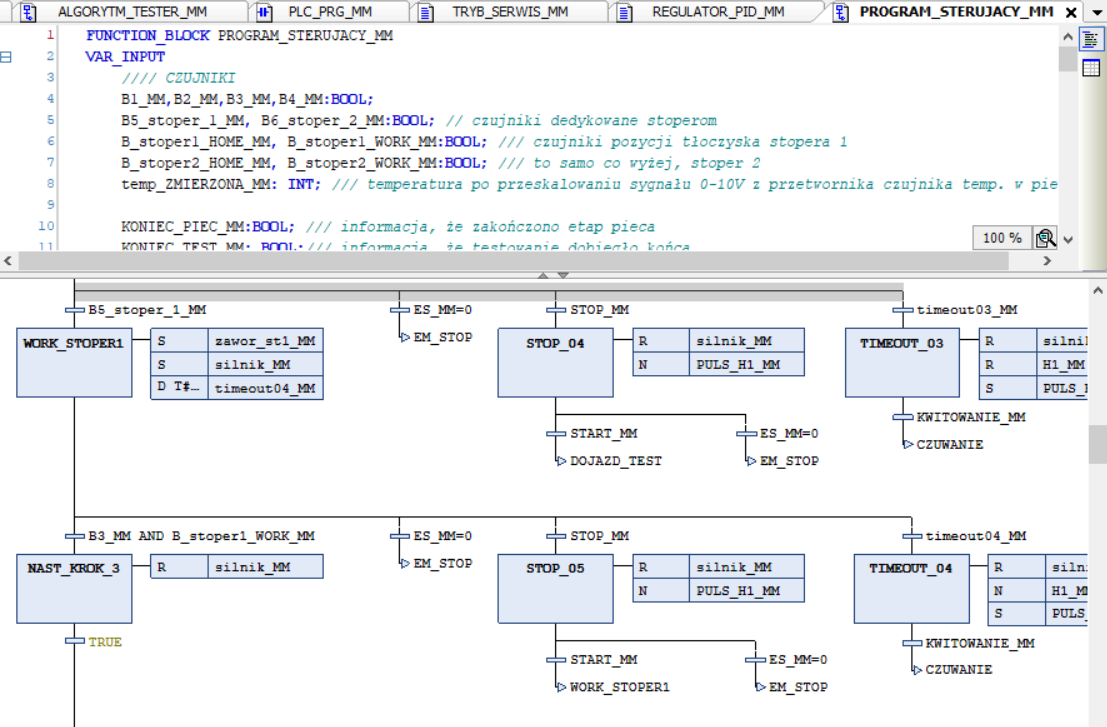Switch to the TRYB_SERWIS_MM tab
The width and height of the screenshot is (1107, 727).
(510, 12)
